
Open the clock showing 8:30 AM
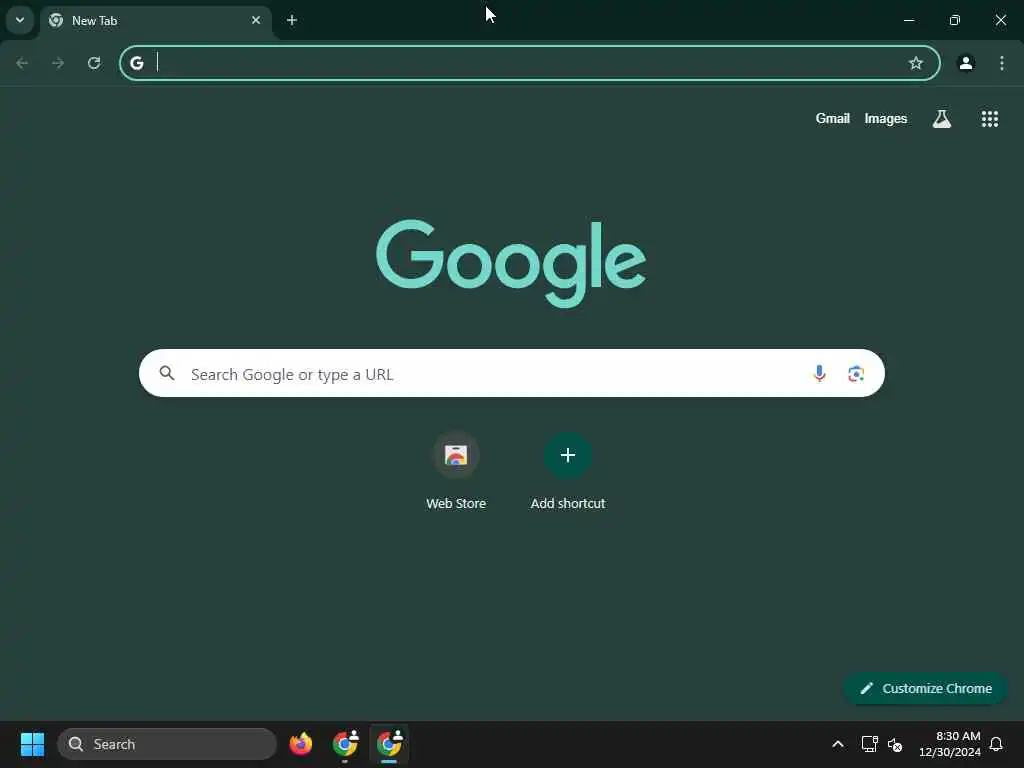[950, 744]
